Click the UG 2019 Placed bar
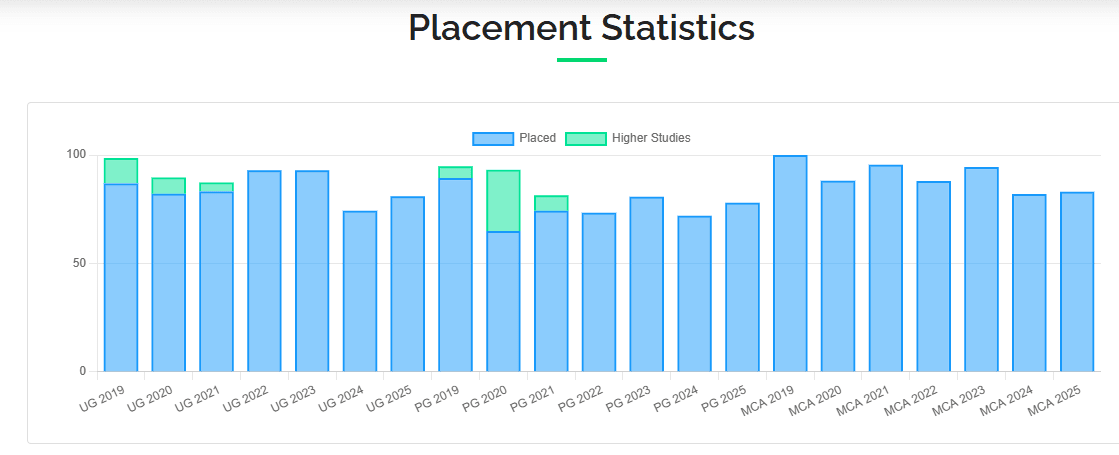 [121, 278]
